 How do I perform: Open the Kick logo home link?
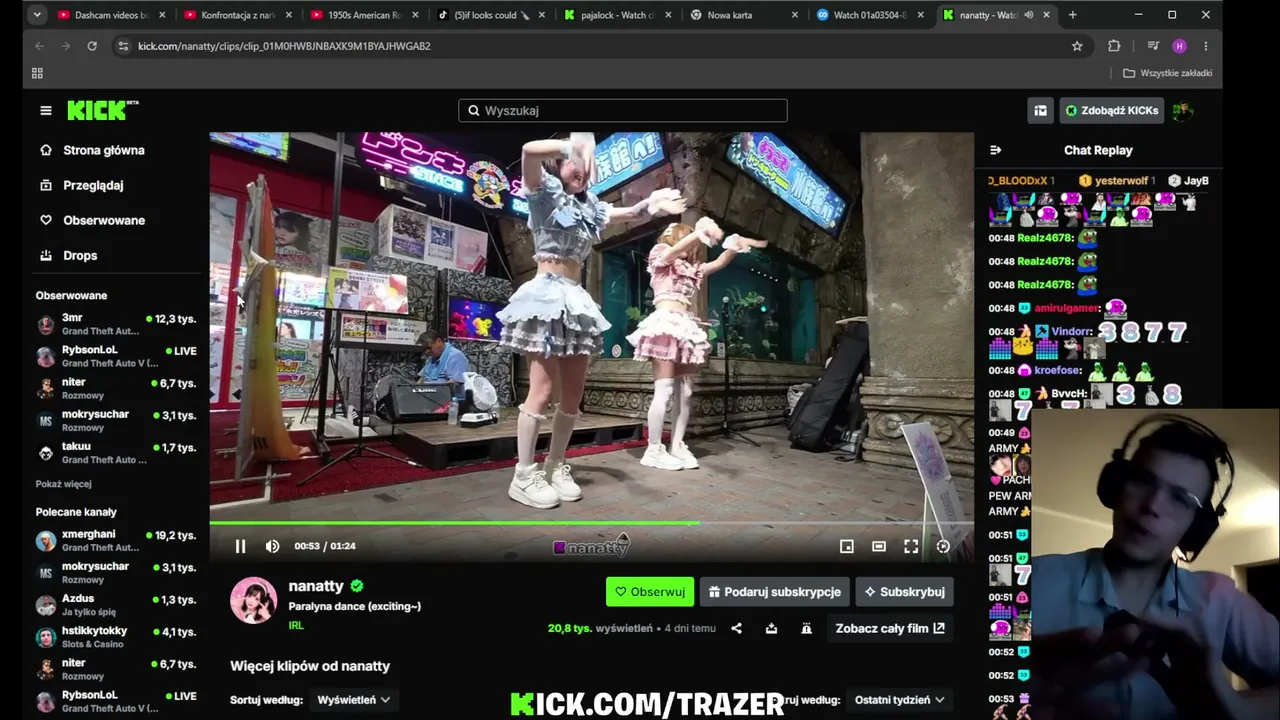[x=103, y=110]
